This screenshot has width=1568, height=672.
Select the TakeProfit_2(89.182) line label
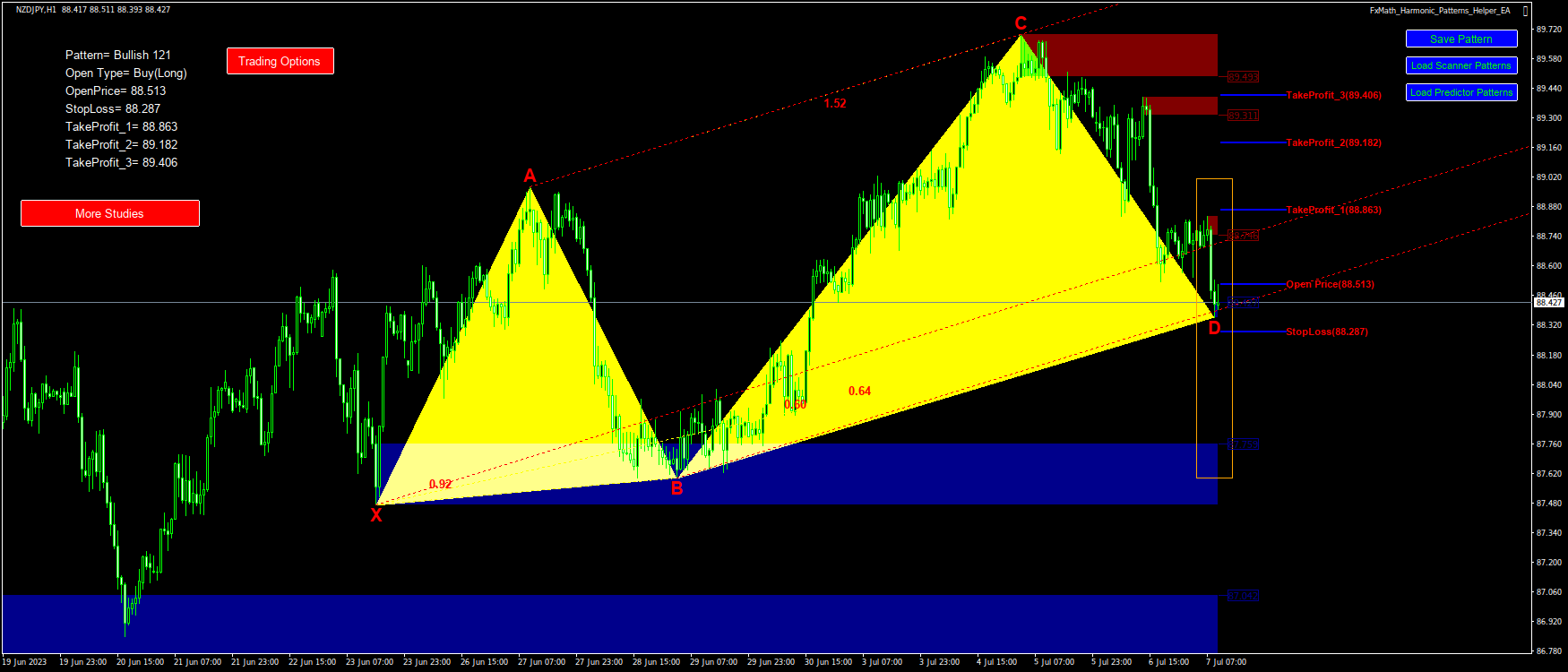click(x=1333, y=142)
